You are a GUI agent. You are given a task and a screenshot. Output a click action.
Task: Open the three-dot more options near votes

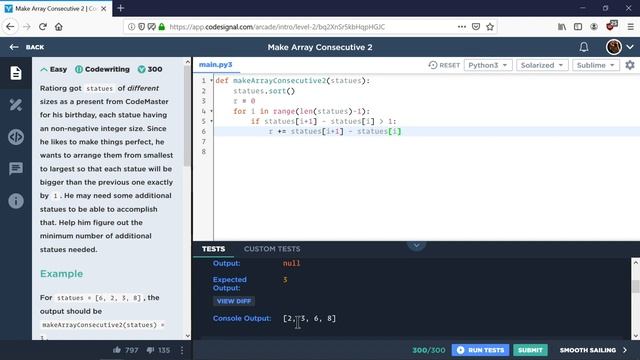click(x=182, y=350)
